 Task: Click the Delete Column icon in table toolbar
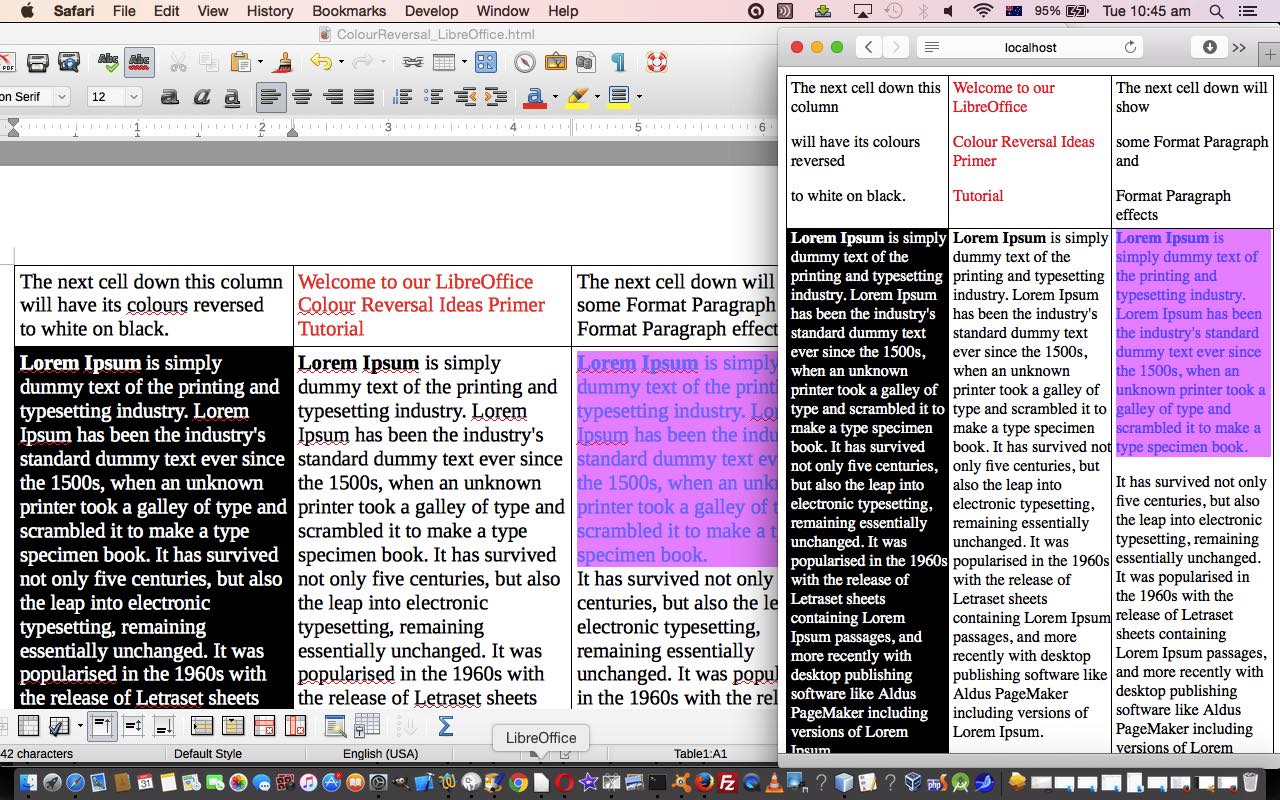pos(295,727)
